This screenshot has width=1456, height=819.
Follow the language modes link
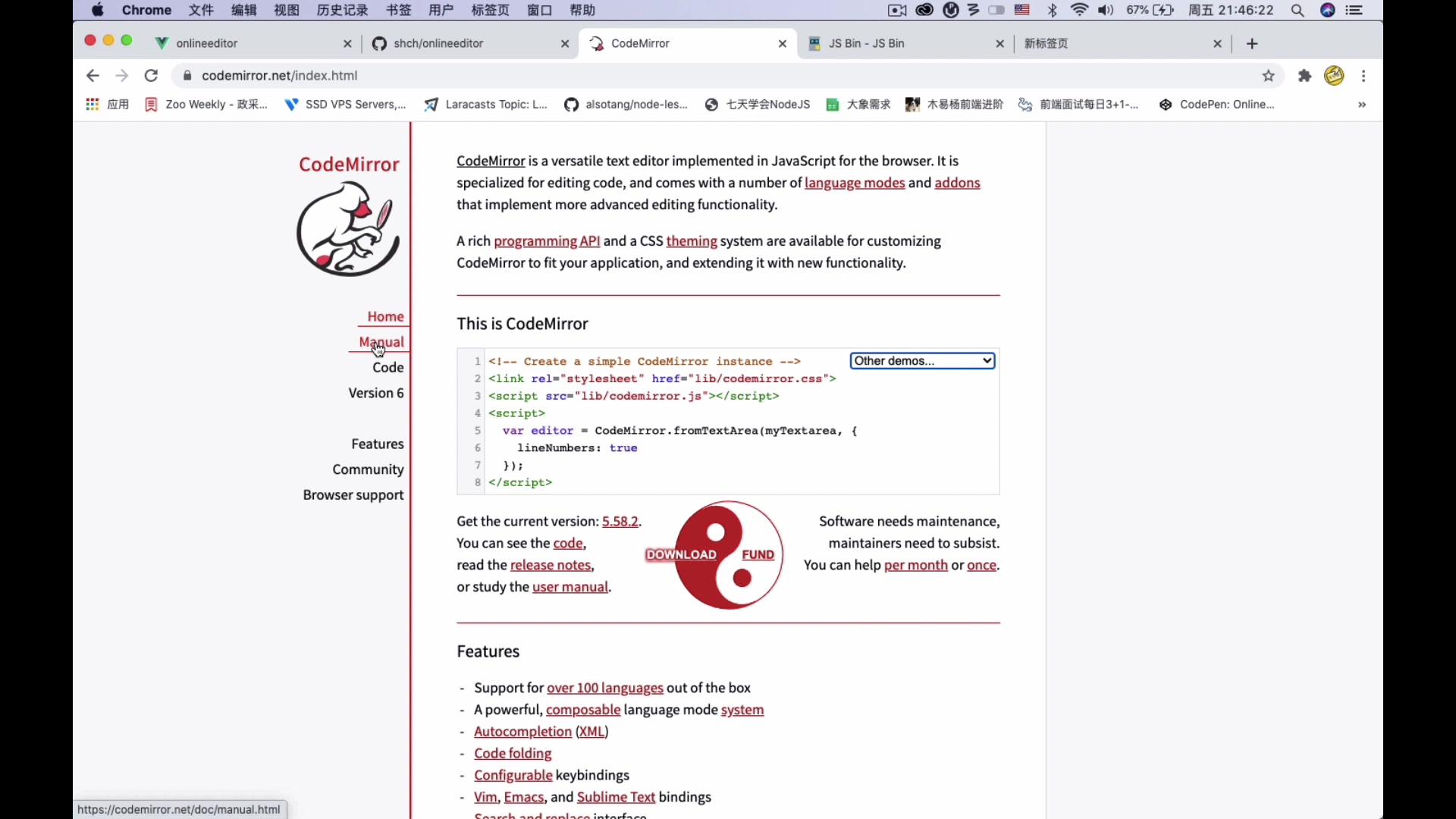[855, 184]
